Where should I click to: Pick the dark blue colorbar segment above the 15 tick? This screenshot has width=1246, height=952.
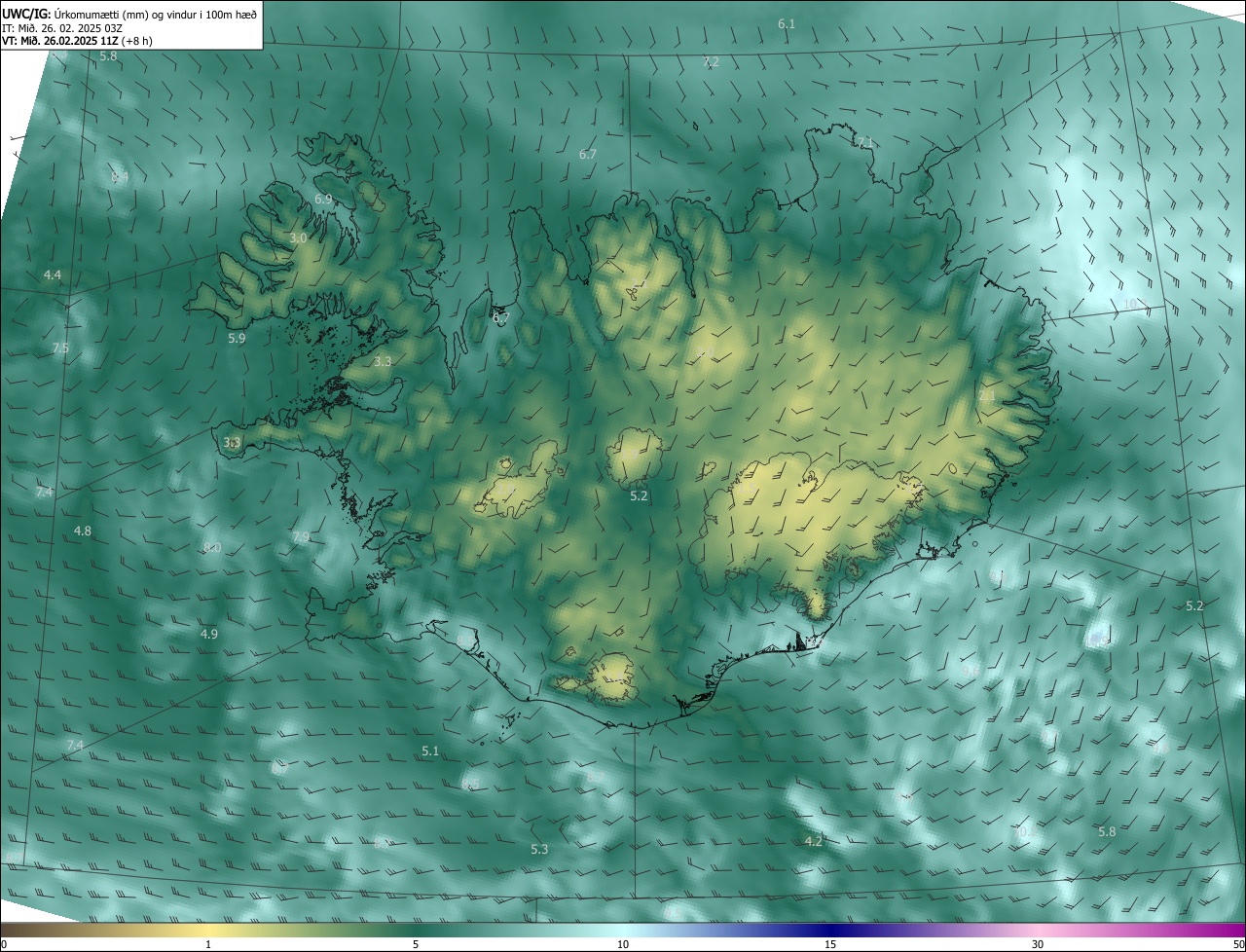click(830, 930)
